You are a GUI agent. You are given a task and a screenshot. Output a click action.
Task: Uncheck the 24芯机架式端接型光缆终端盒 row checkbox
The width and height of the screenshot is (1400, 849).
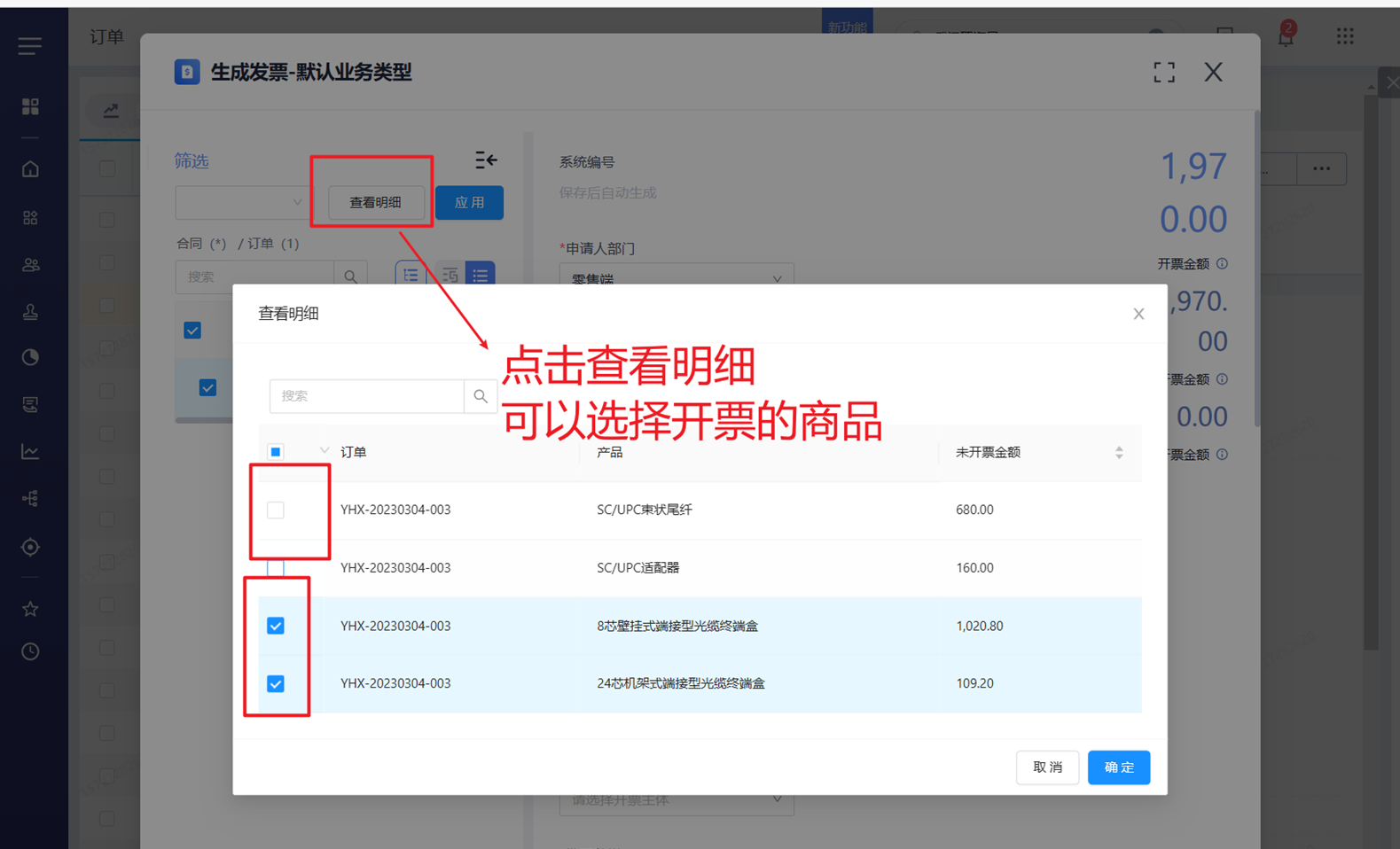coord(276,684)
